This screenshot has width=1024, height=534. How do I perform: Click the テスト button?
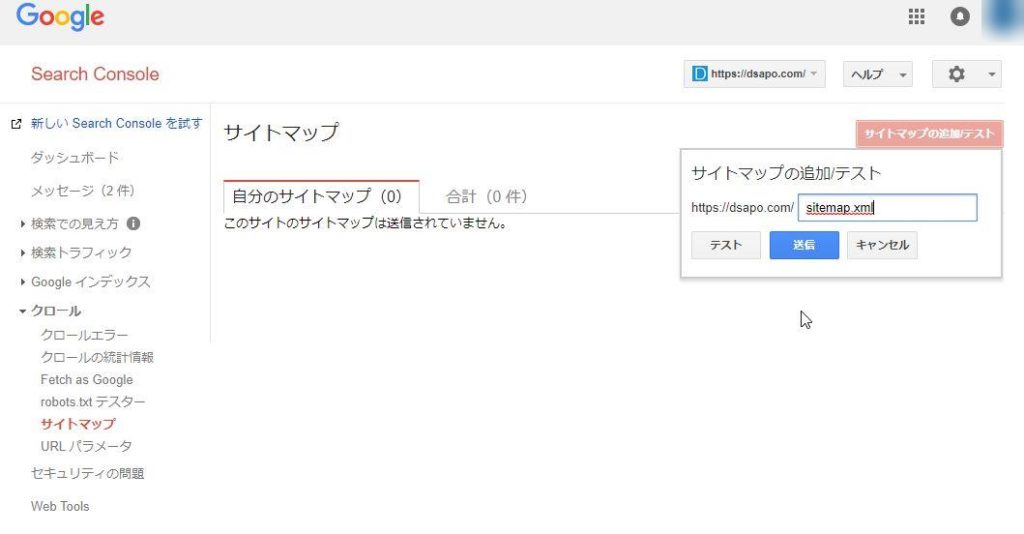click(x=726, y=245)
